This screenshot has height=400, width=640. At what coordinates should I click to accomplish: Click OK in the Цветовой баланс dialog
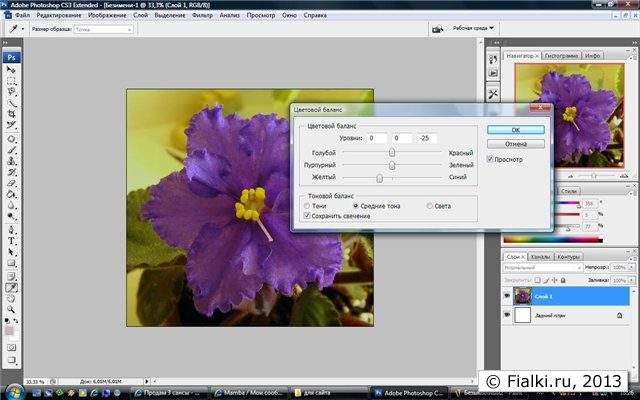click(x=515, y=130)
